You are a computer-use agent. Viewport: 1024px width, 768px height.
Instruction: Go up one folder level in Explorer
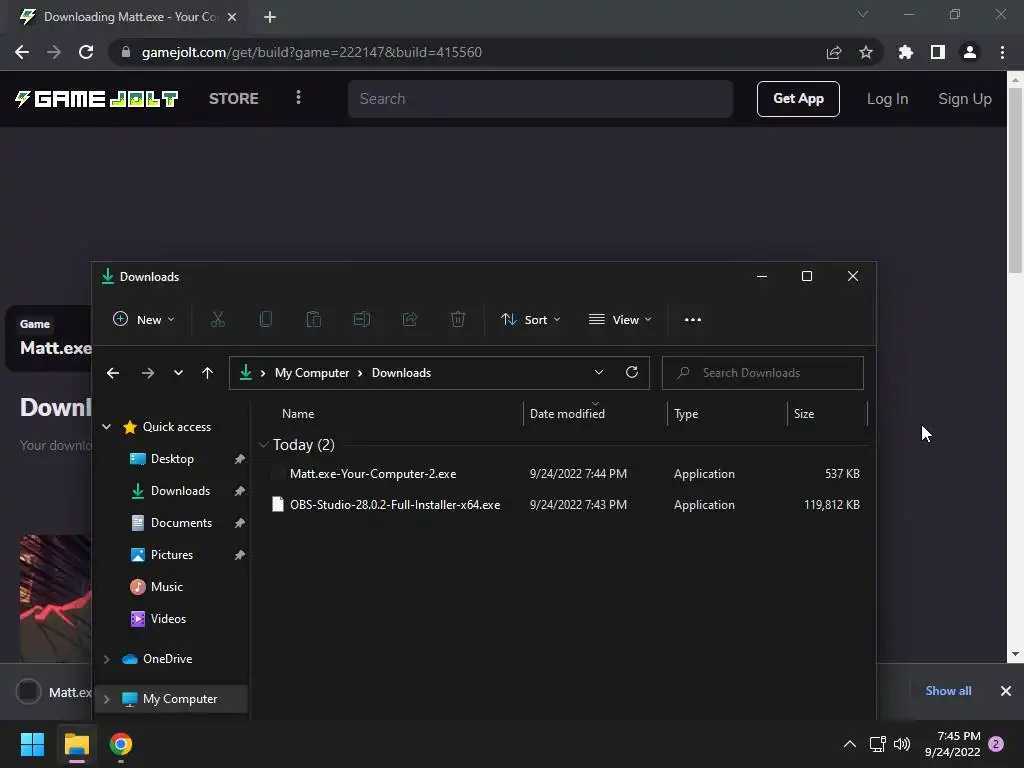point(208,373)
